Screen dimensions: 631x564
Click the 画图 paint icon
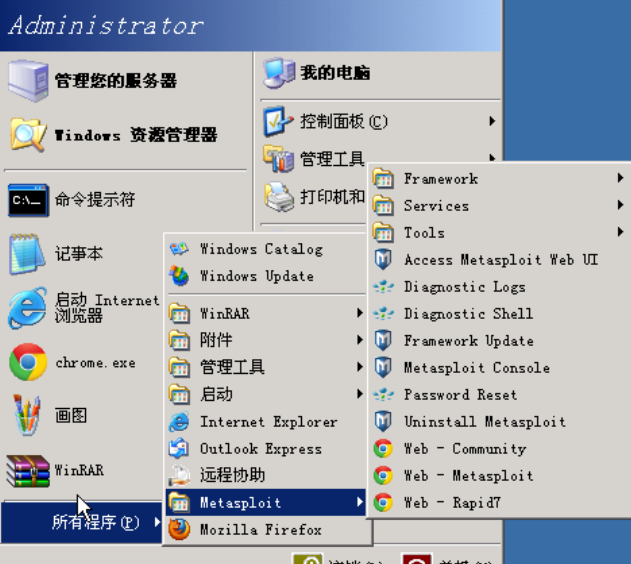tap(27, 415)
